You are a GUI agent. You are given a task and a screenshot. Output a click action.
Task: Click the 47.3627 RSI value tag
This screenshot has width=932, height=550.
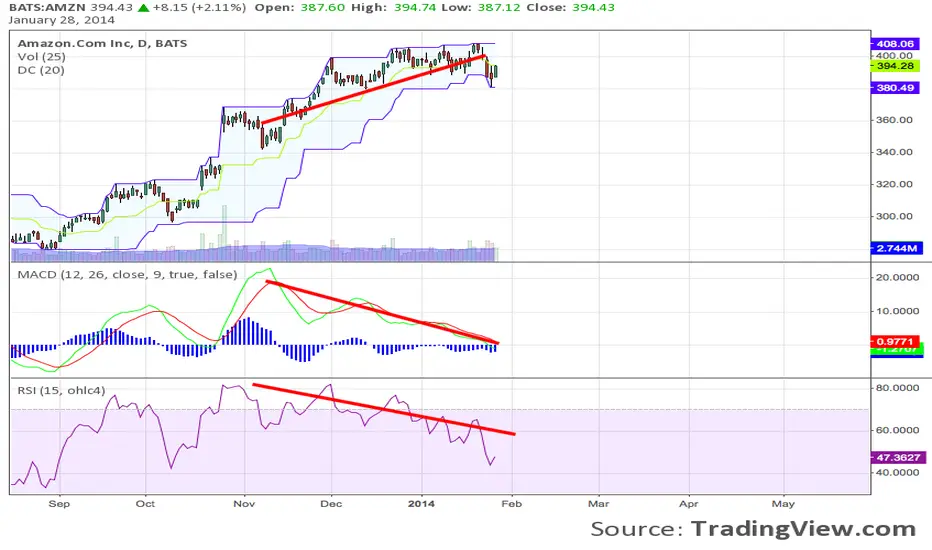(898, 457)
